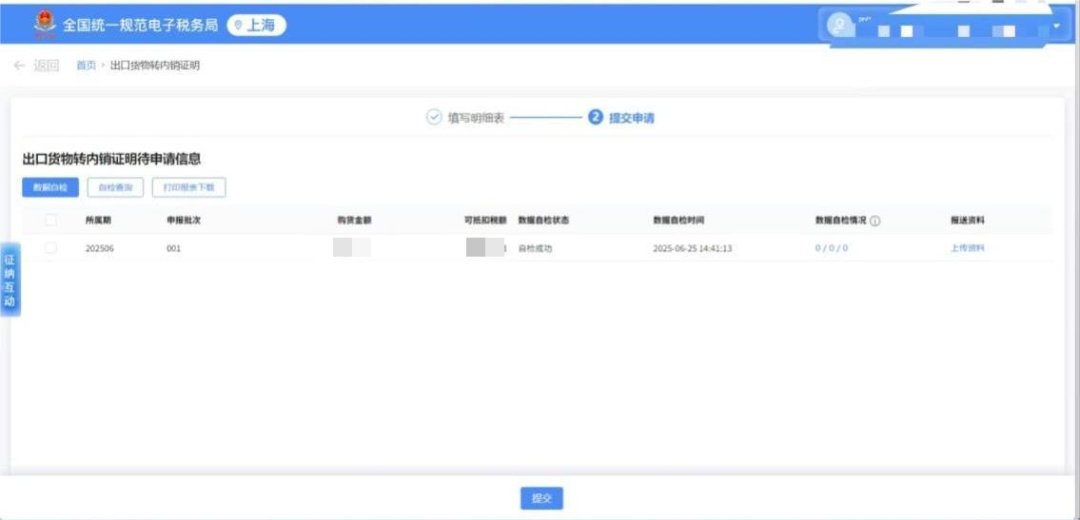Click the 数据自检 button
Image resolution: width=1080 pixels, height=520 pixels.
[50, 187]
